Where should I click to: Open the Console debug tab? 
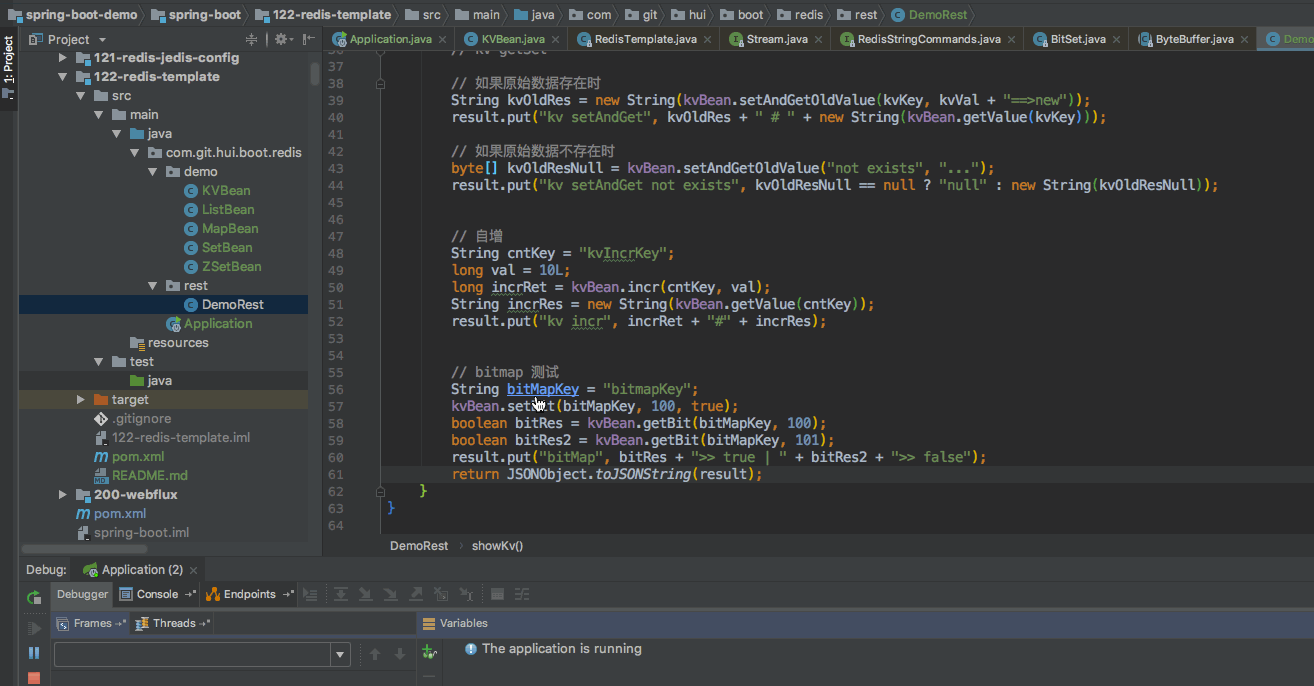[x=157, y=594]
